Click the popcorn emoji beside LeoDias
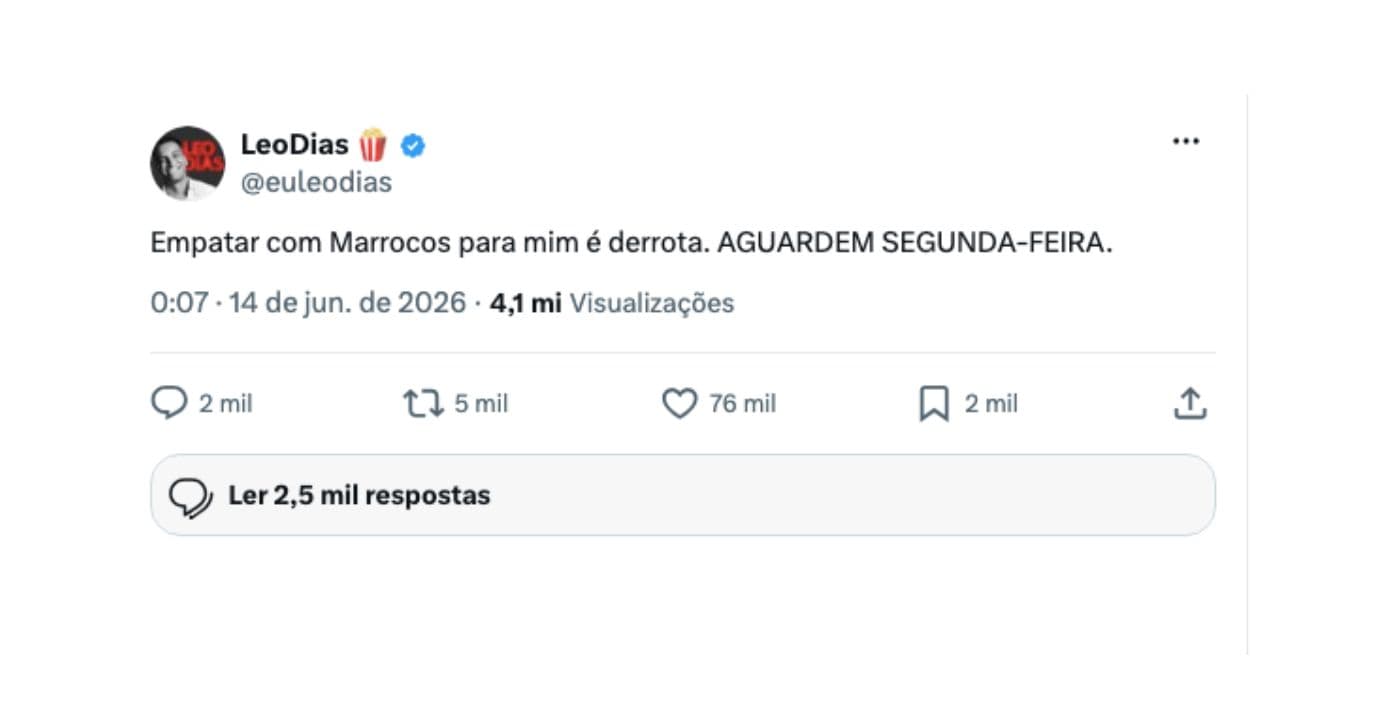 tap(373, 145)
